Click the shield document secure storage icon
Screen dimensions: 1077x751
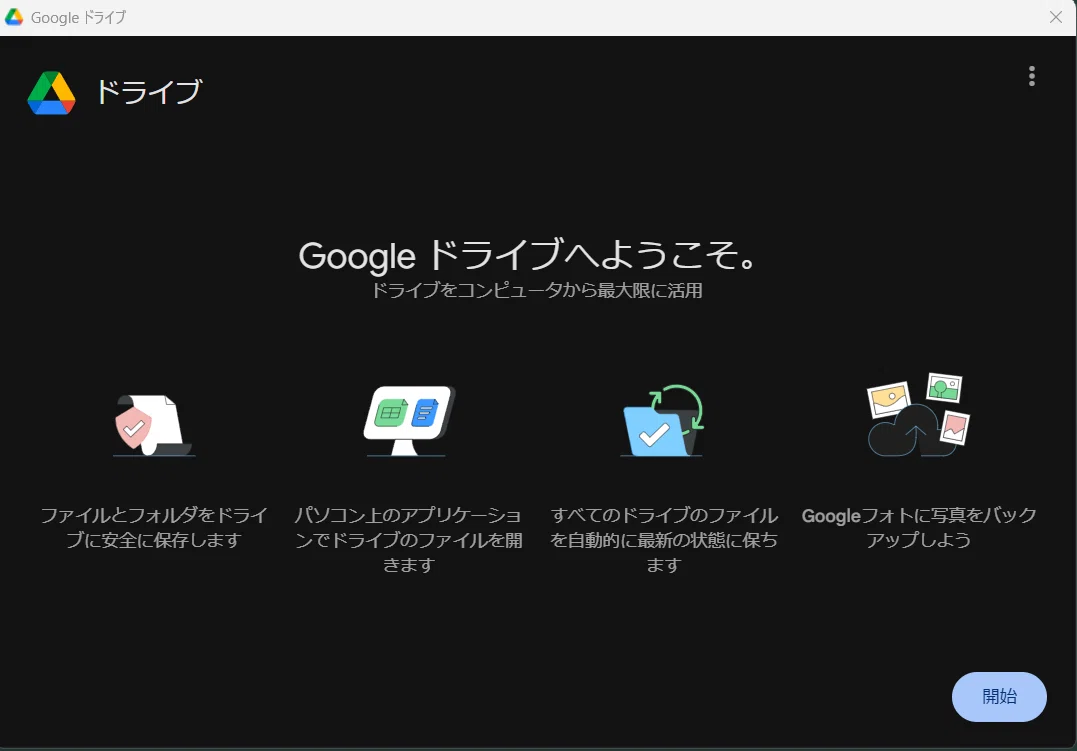[x=154, y=425]
